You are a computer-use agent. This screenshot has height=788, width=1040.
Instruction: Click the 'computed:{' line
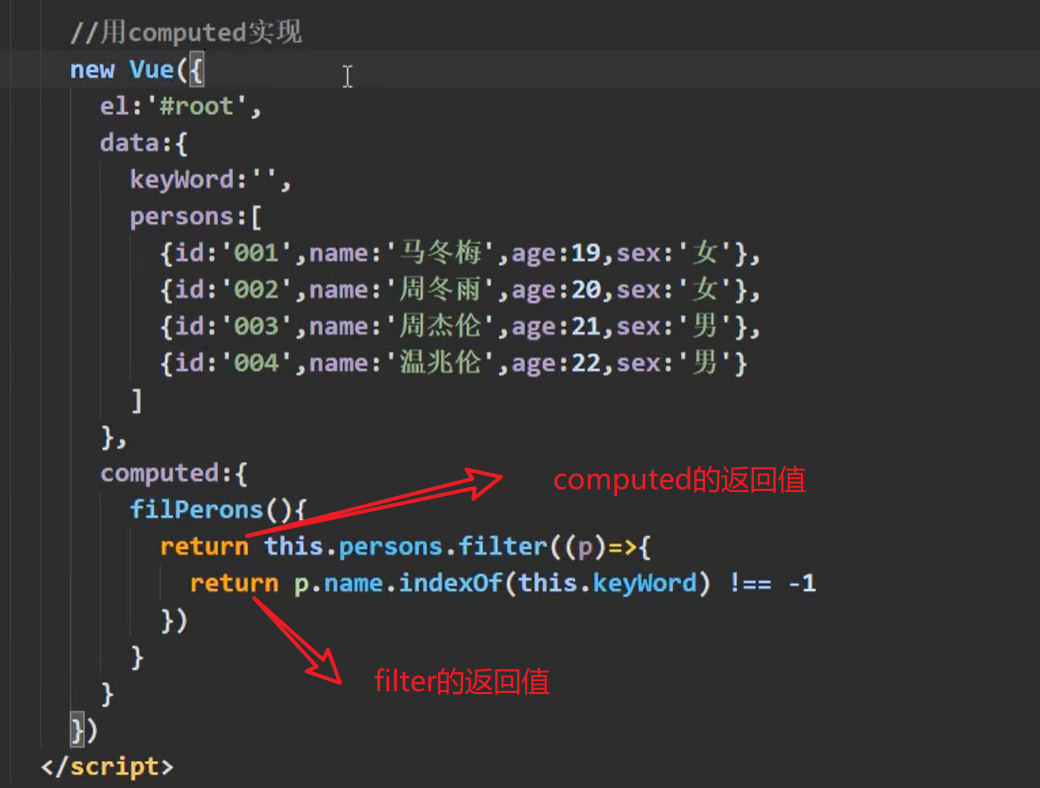174,474
